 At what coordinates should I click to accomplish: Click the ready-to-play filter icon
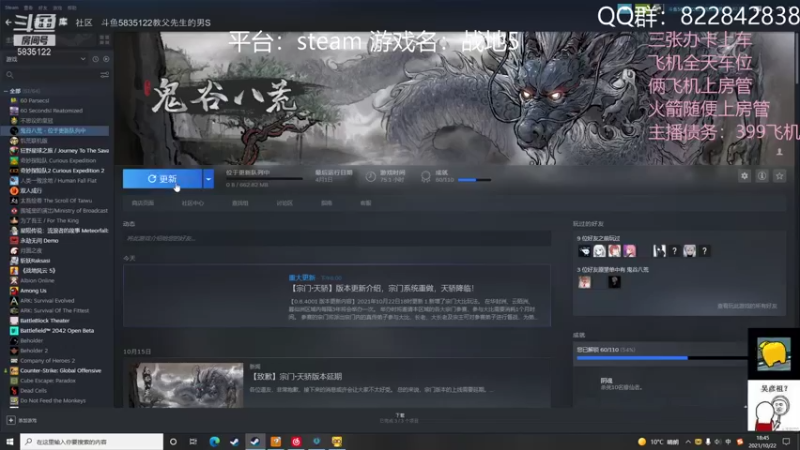[106, 59]
